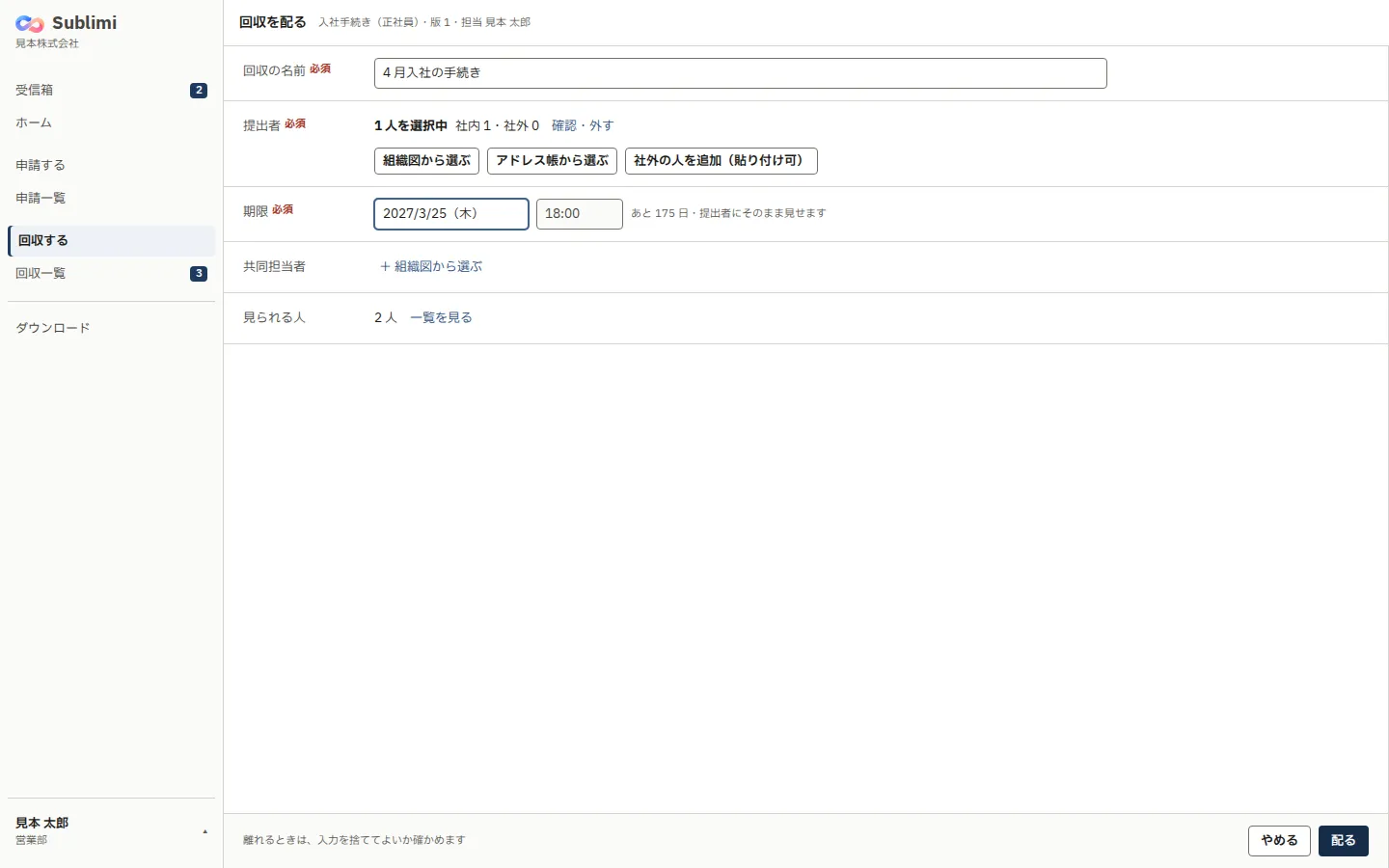Click the footer note 離れるときは、入力を捨ててよいか確かめます

coord(354,840)
